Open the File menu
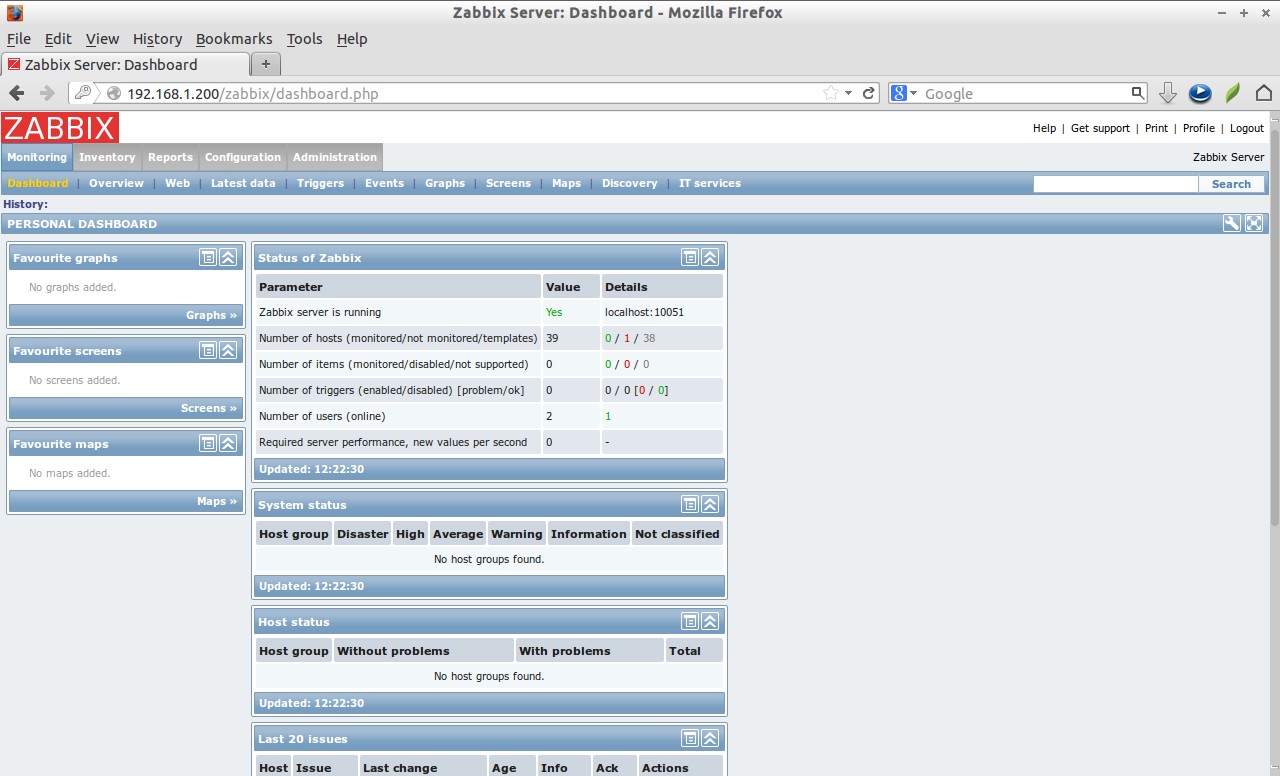The image size is (1280, 776). tap(19, 39)
